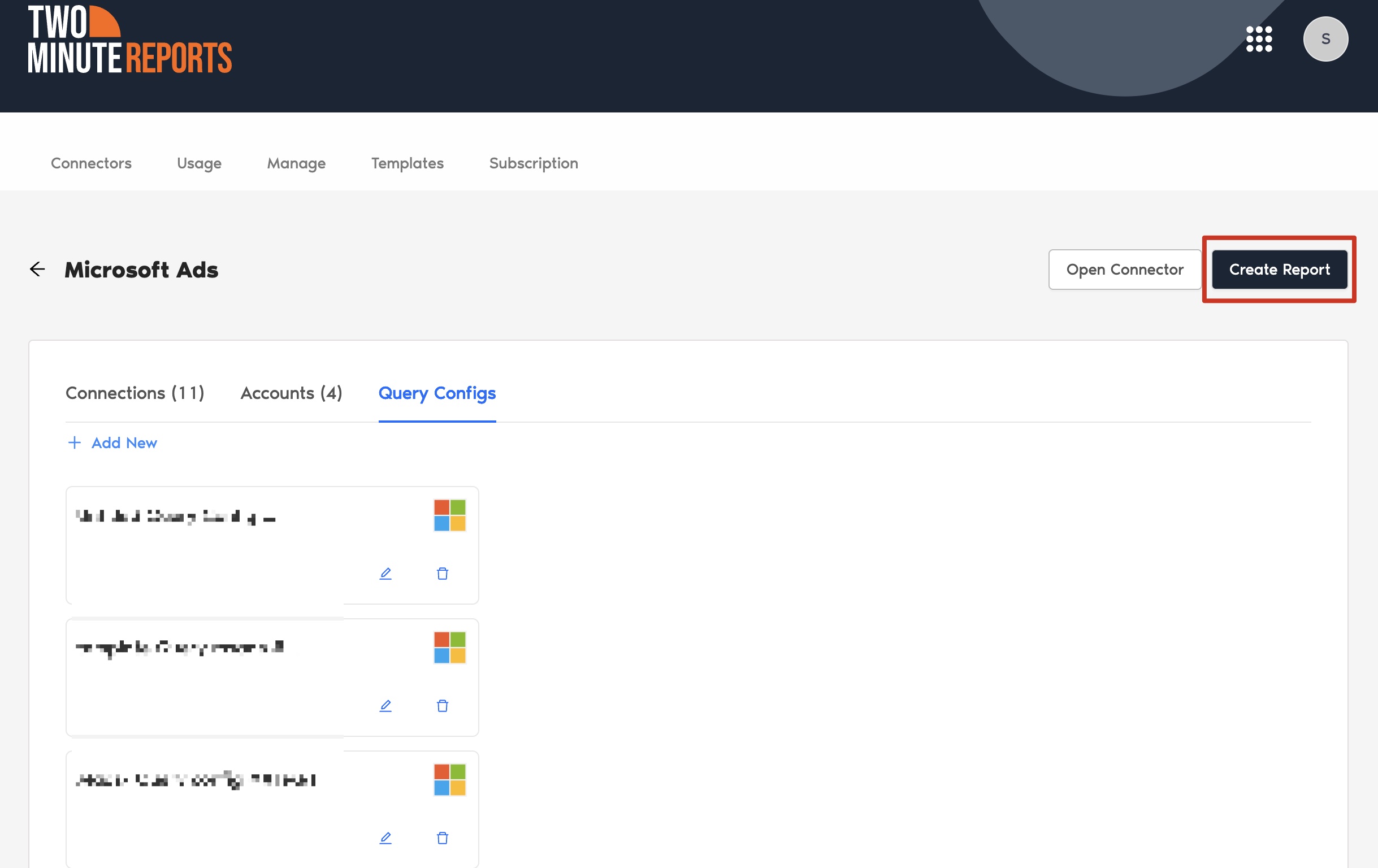1378x868 pixels.
Task: Click the Microsoft logo on the first card
Action: click(450, 515)
